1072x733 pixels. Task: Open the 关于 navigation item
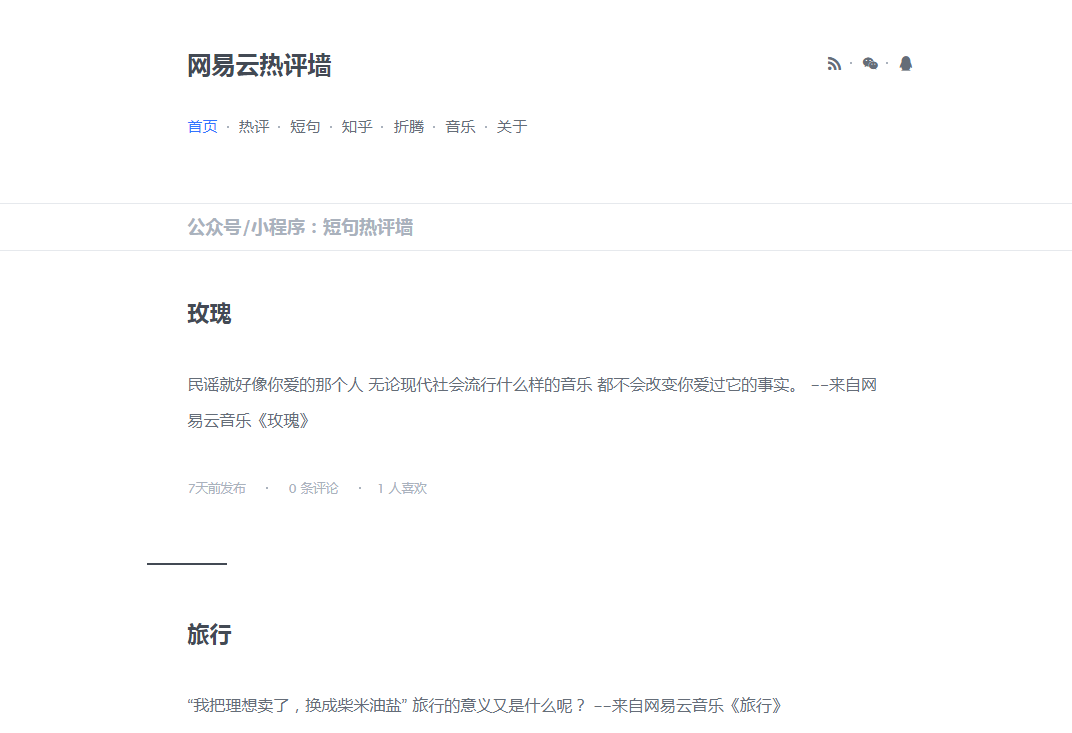[512, 126]
